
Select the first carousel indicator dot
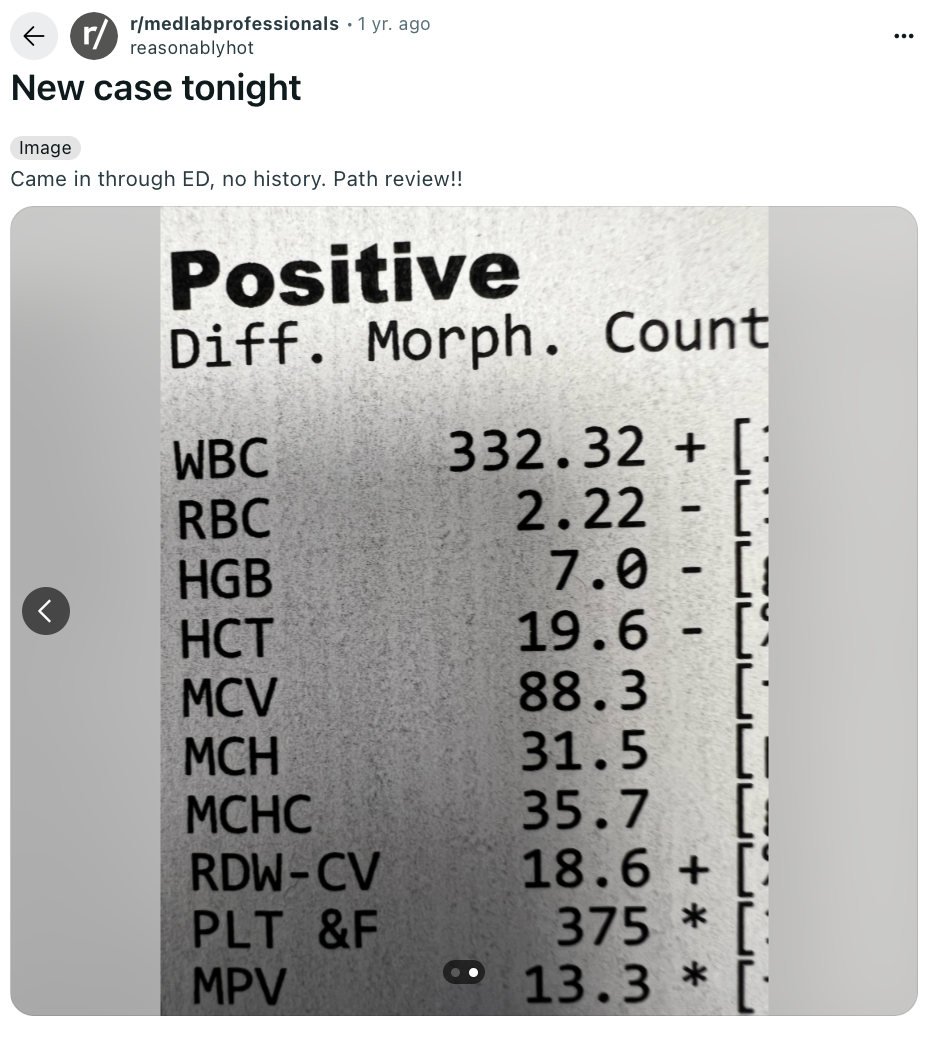pos(455,972)
